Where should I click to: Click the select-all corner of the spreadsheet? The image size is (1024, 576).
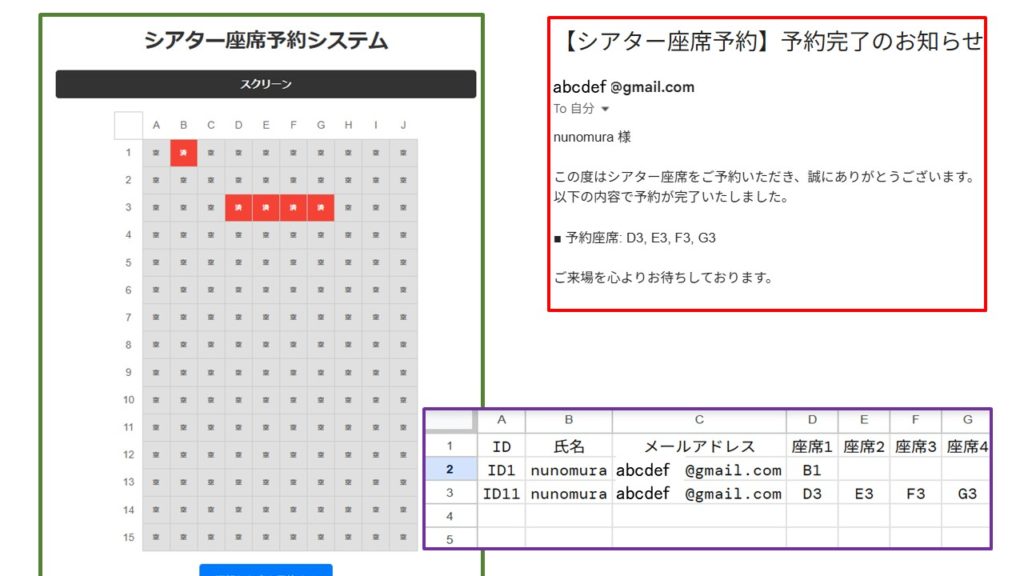(x=450, y=421)
